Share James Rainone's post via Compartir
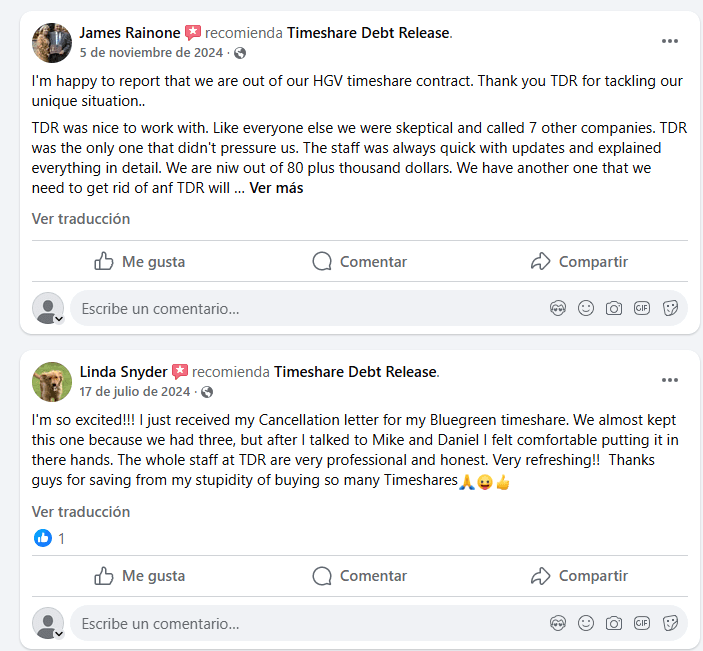This screenshot has width=703, height=651. point(579,262)
